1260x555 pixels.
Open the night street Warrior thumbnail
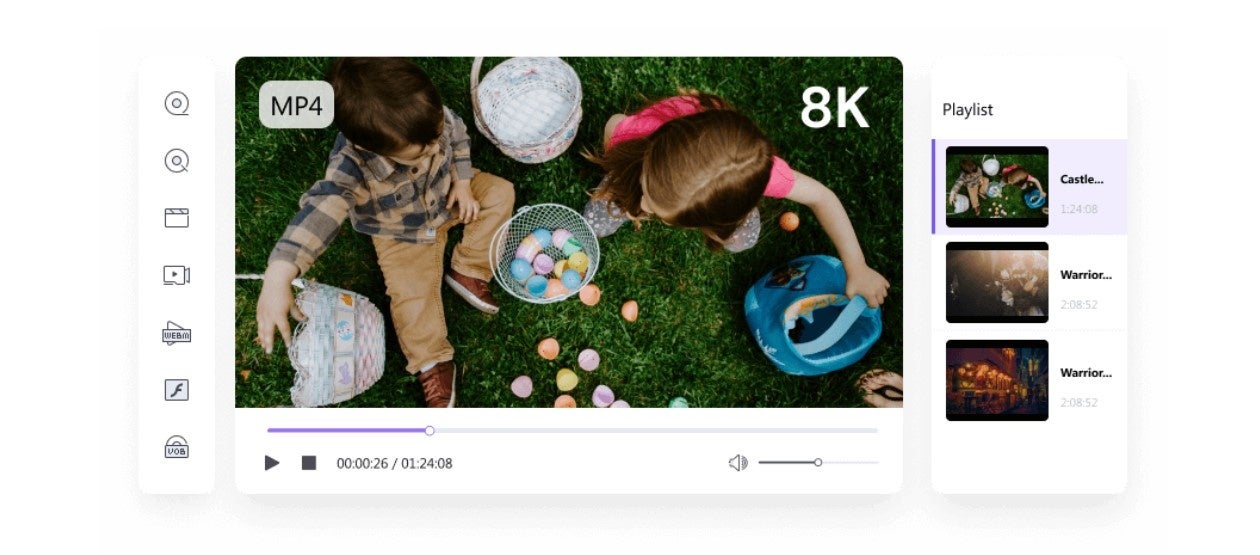point(997,380)
